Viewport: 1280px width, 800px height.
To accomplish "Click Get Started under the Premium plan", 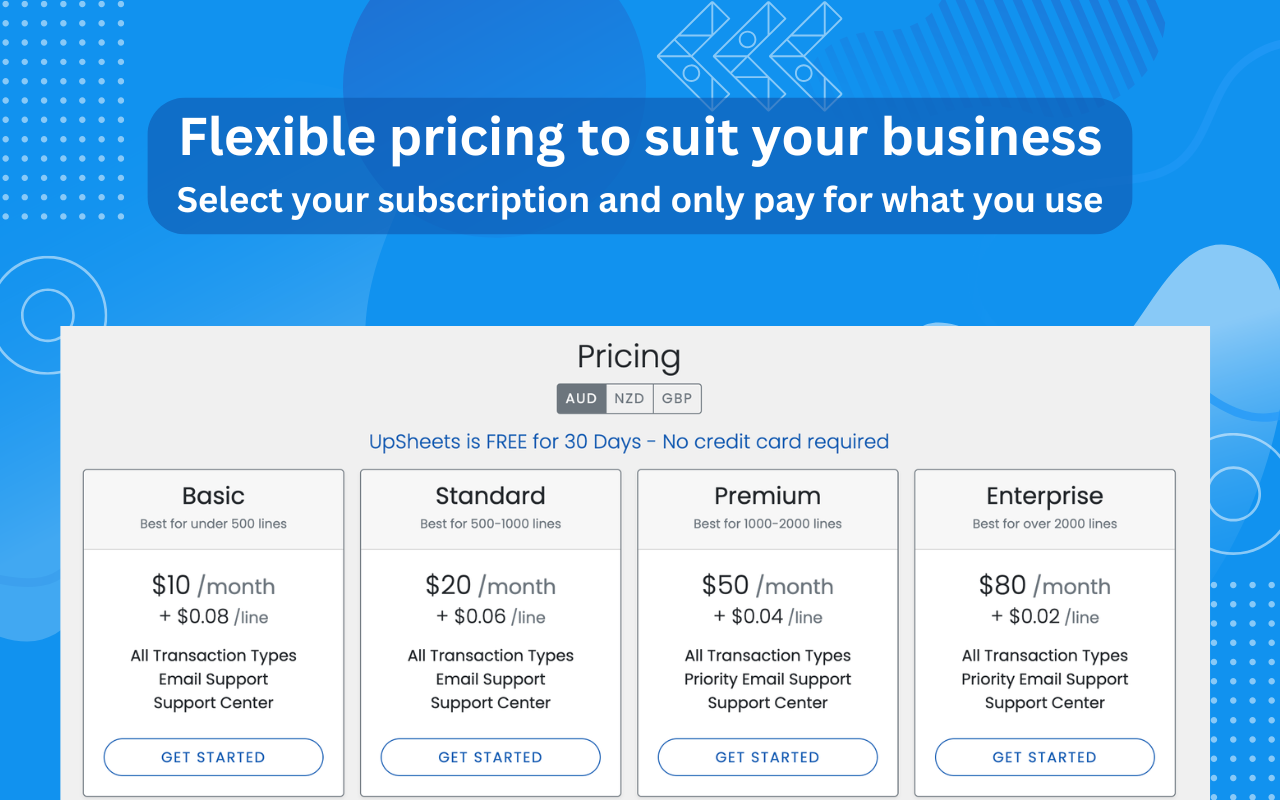I will tap(767, 757).
